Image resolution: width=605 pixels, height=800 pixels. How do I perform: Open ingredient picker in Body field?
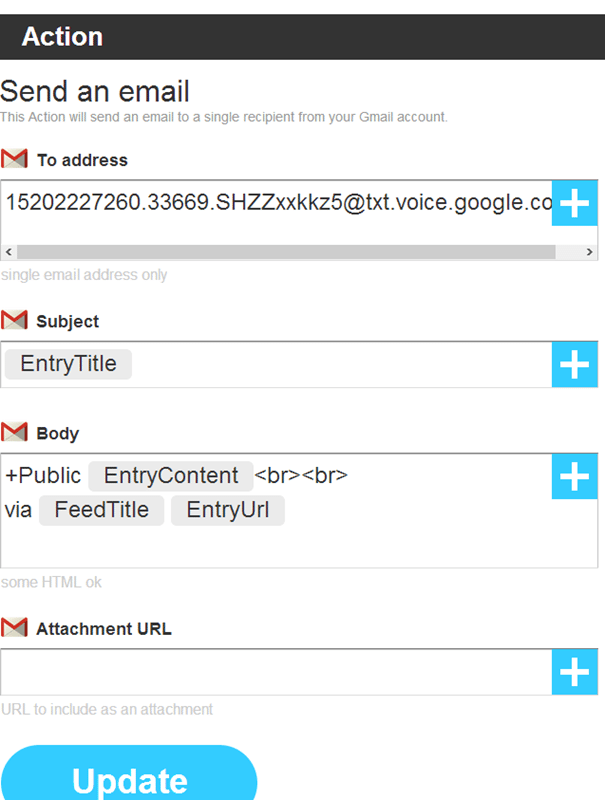point(574,477)
